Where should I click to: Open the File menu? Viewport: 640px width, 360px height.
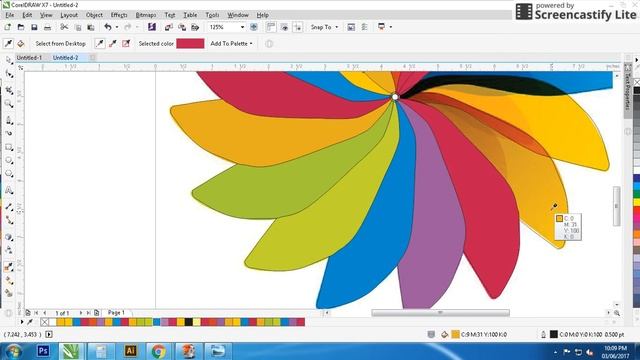9,15
